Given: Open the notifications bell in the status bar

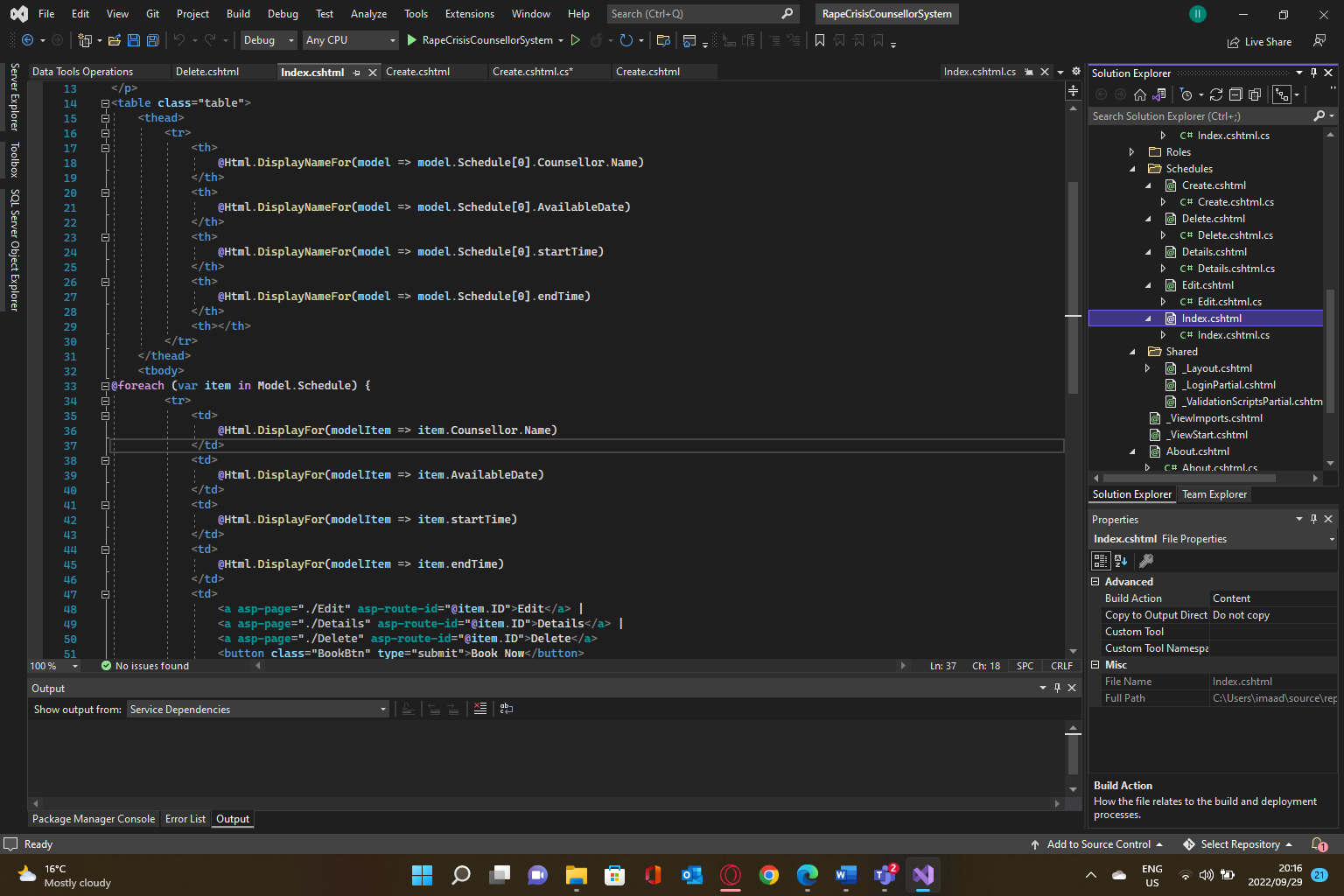Looking at the screenshot, I should tap(1319, 844).
